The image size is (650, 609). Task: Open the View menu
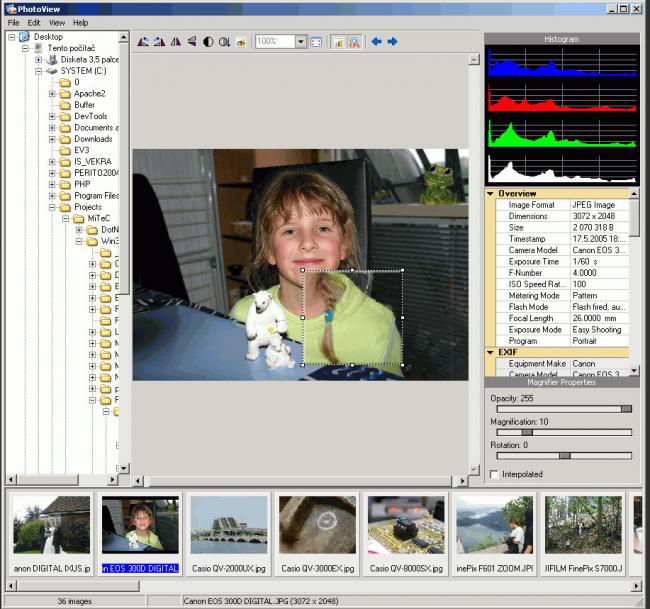[x=57, y=23]
